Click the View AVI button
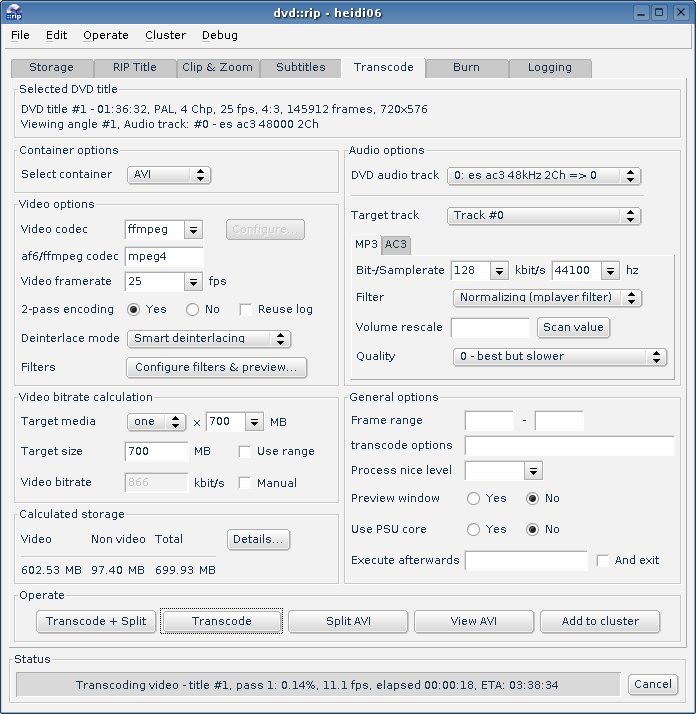 474,622
